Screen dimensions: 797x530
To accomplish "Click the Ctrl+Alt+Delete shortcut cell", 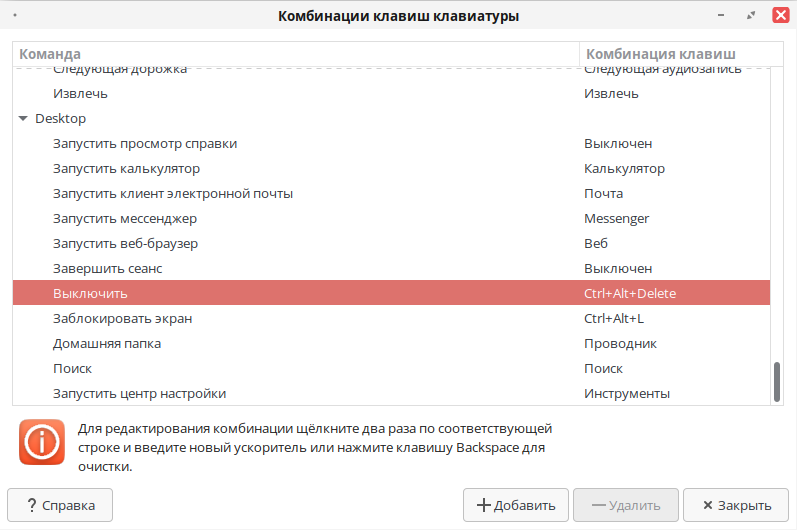I will coord(630,293).
